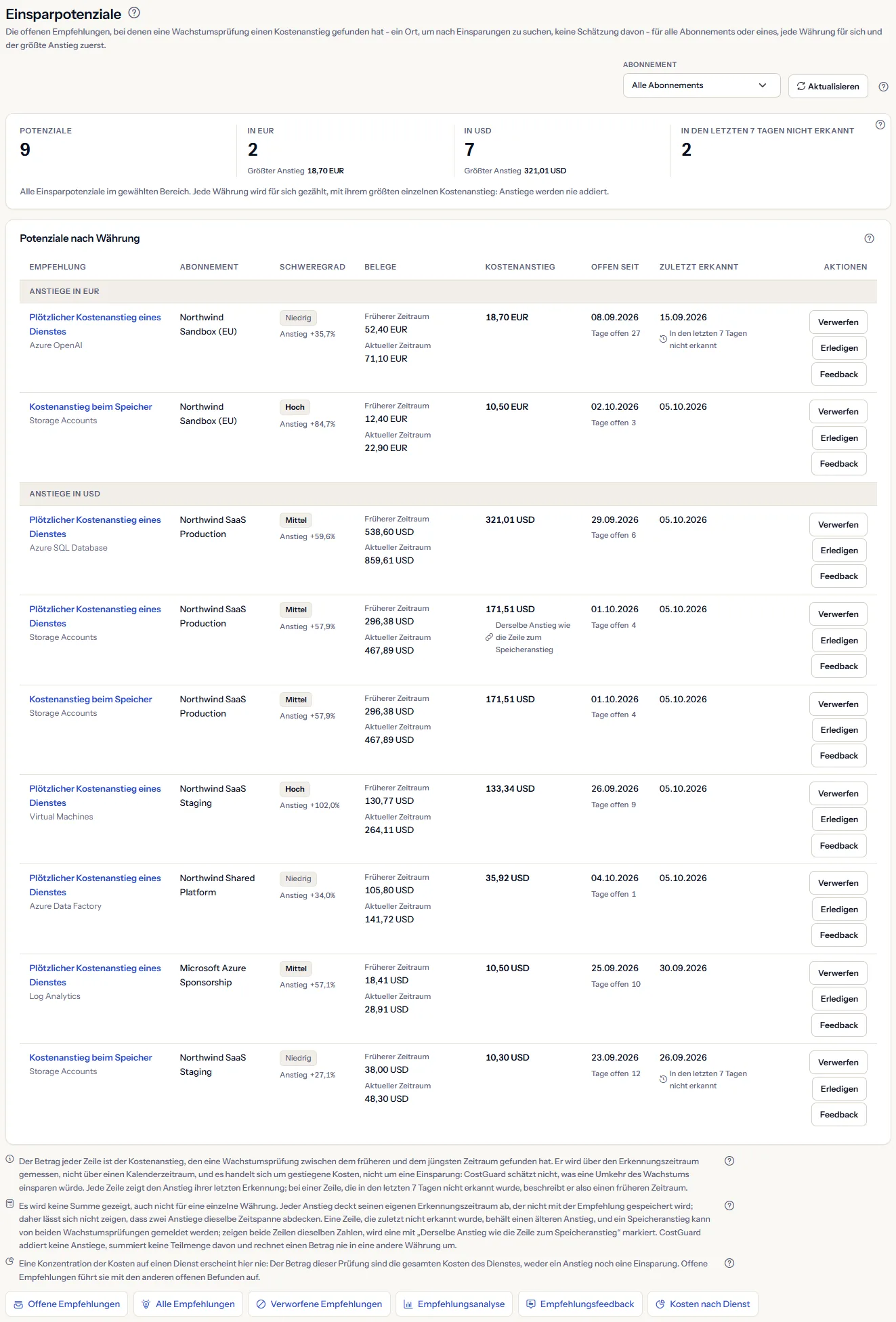This screenshot has height=1322, width=896.
Task: Open help for the 'Es wird keine Summe' note
Action: (729, 1206)
